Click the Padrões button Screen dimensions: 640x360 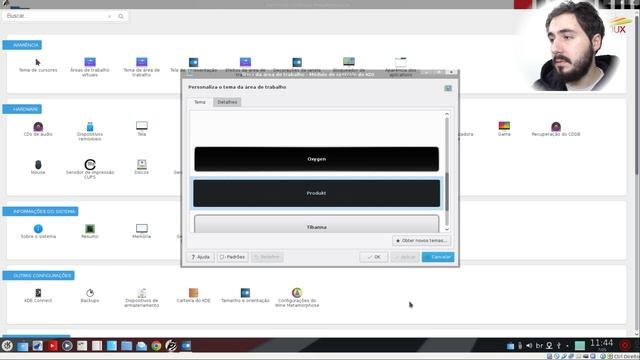(x=233, y=257)
